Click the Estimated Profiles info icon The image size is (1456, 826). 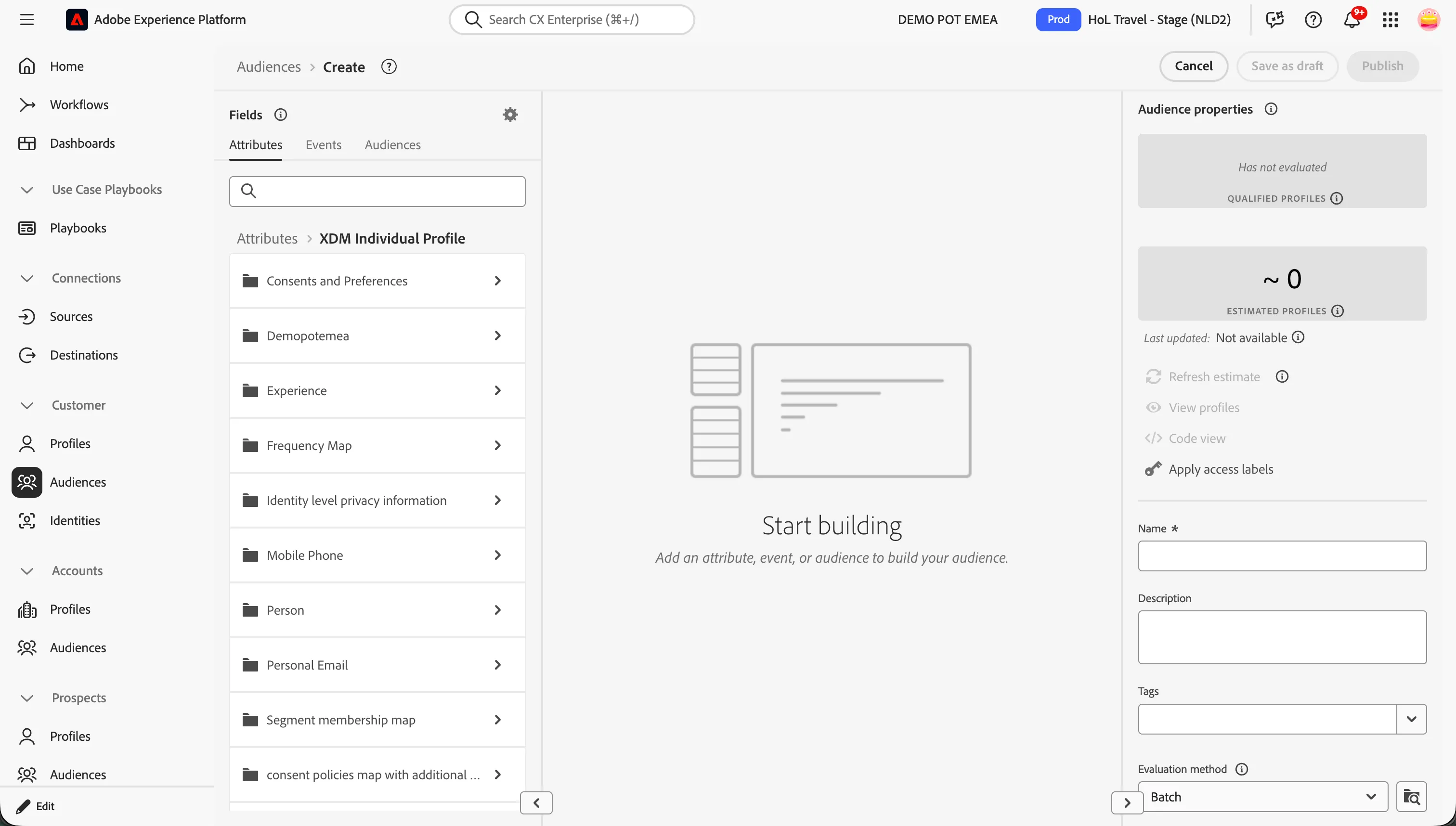[x=1338, y=311]
